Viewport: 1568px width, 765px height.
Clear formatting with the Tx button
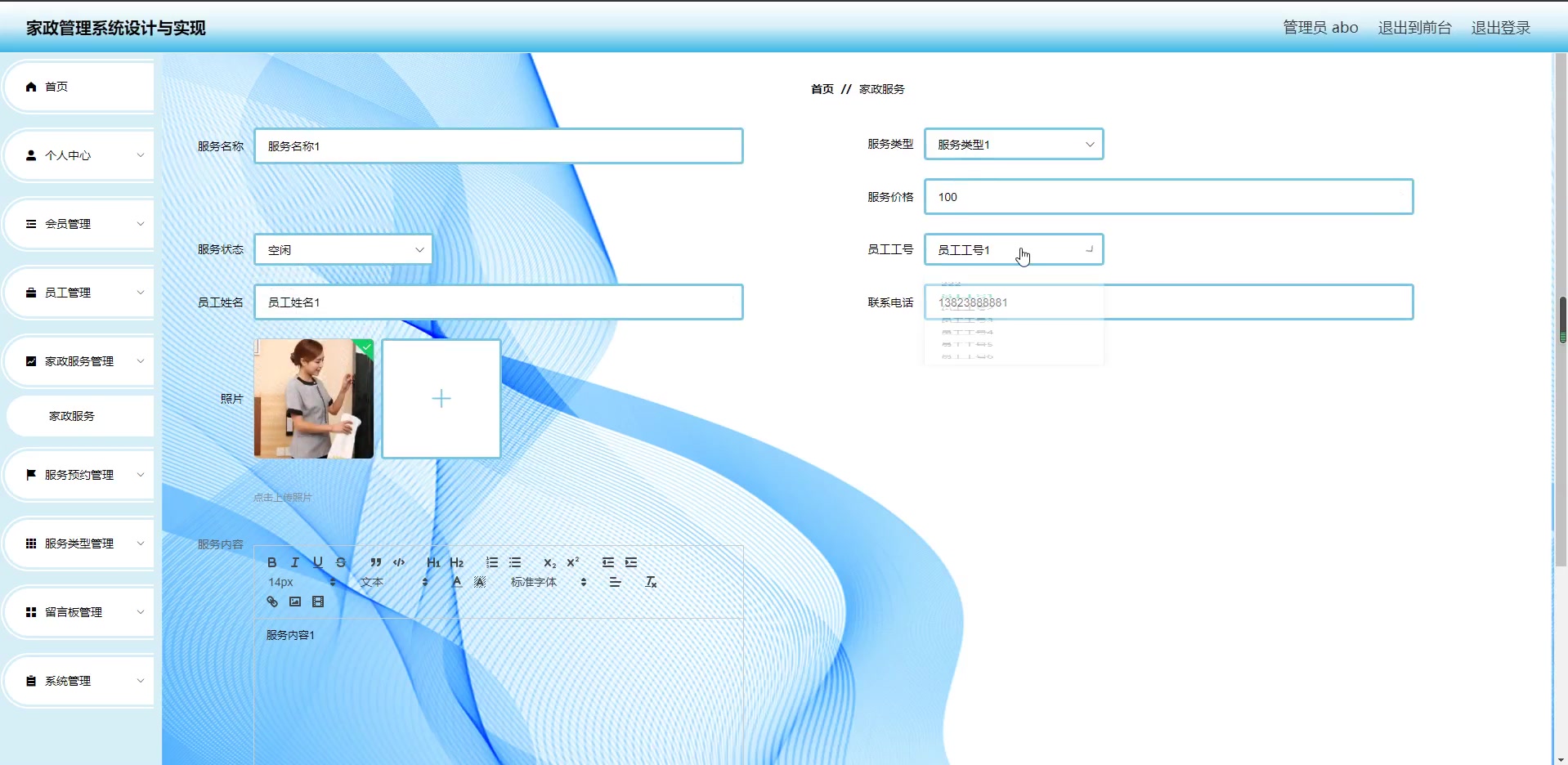tap(652, 582)
